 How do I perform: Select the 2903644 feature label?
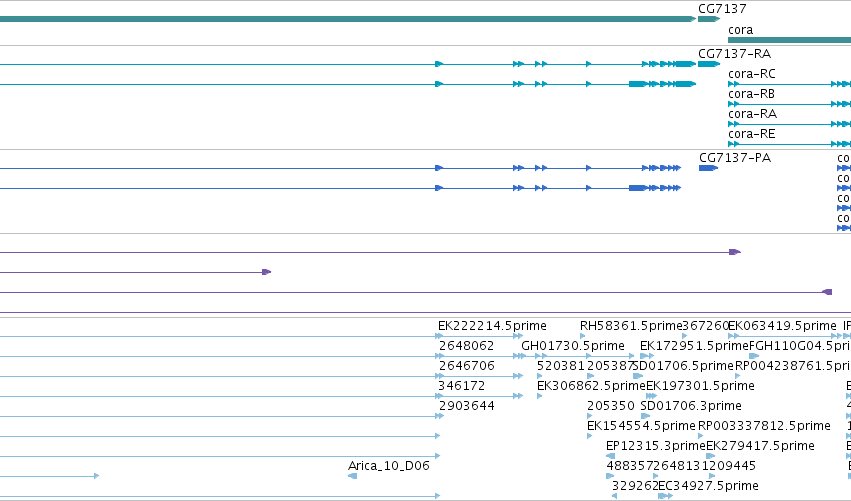pos(467,407)
